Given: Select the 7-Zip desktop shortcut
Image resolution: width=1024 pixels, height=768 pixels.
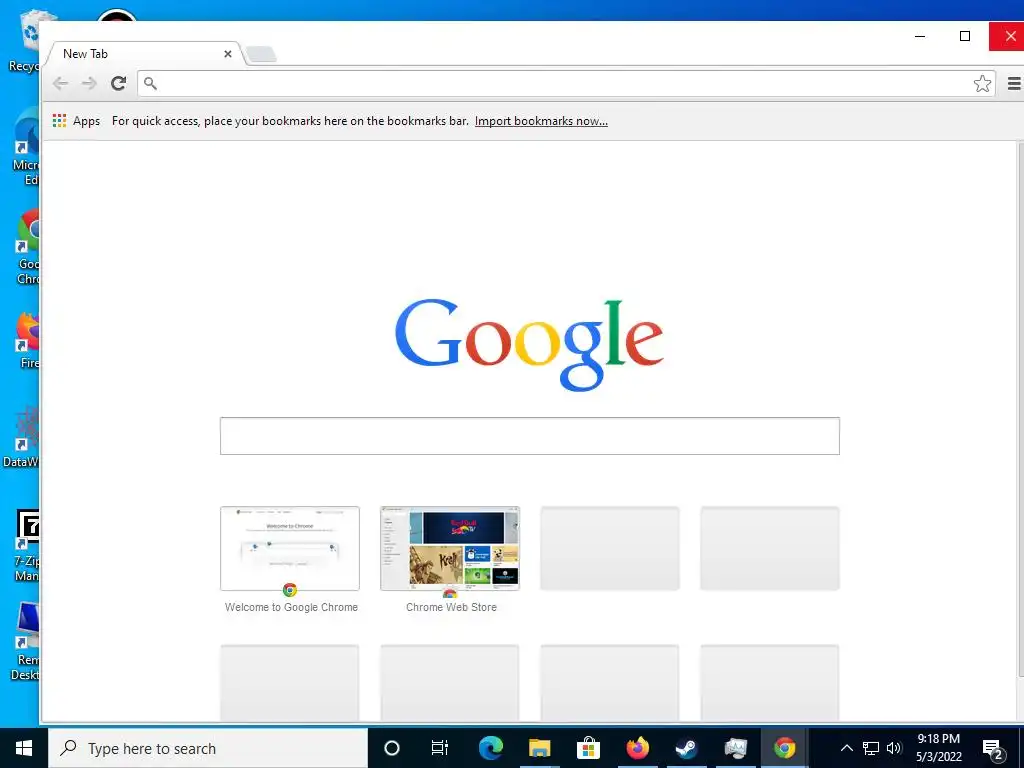Looking at the screenshot, I should (x=26, y=547).
